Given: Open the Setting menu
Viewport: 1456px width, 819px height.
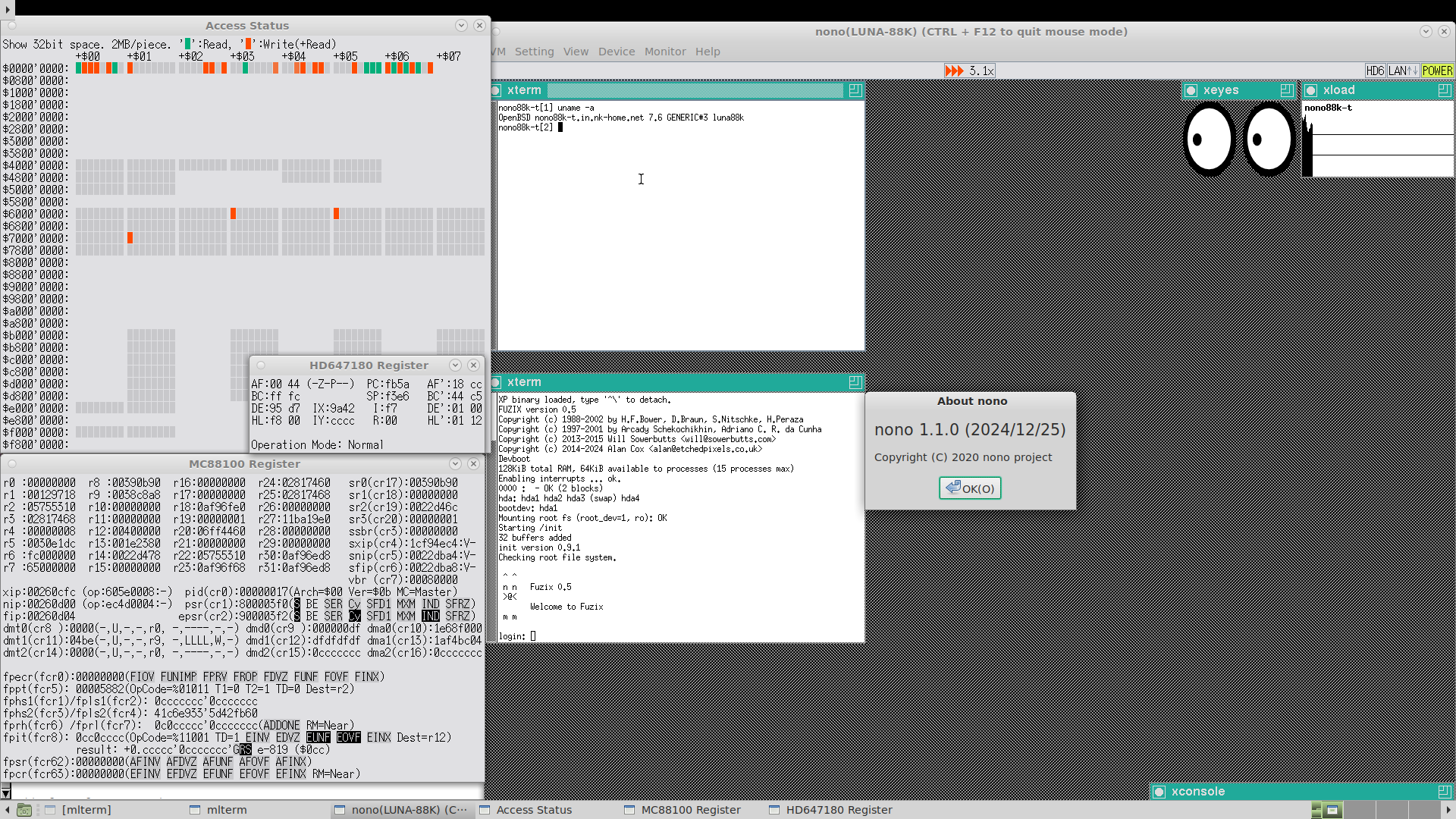Looking at the screenshot, I should (x=534, y=52).
